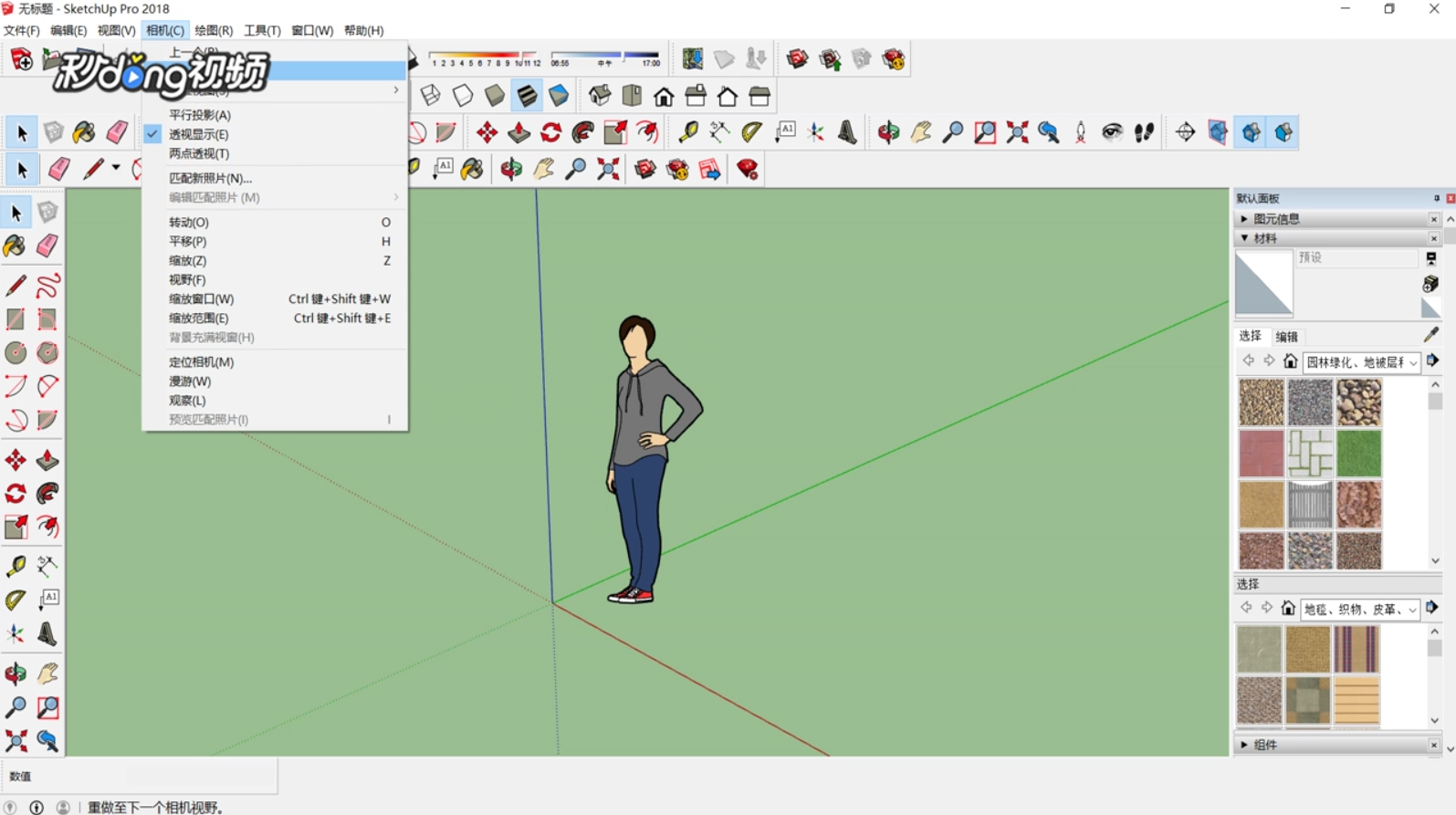
Task: Create a new material with the box icon
Action: (1430, 284)
